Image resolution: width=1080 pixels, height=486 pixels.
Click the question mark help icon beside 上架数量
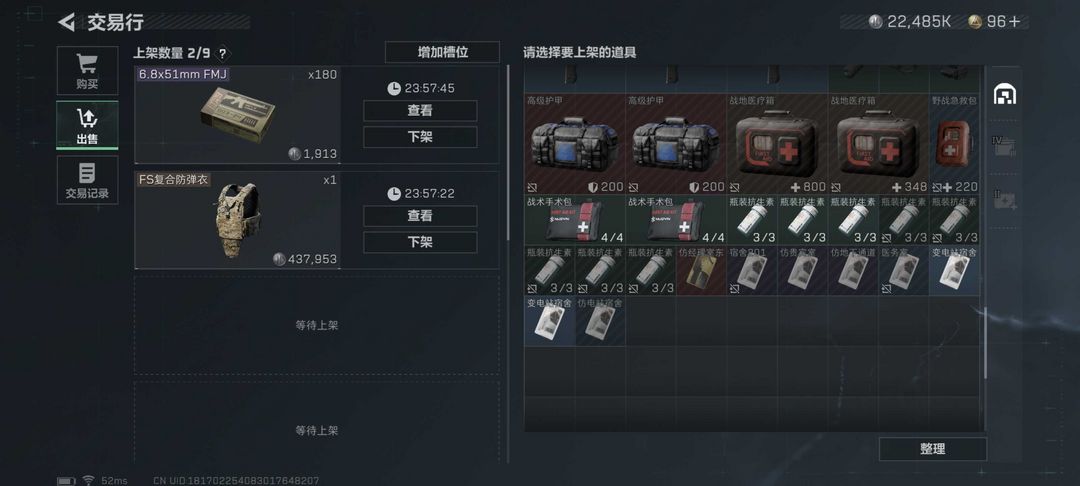point(222,54)
